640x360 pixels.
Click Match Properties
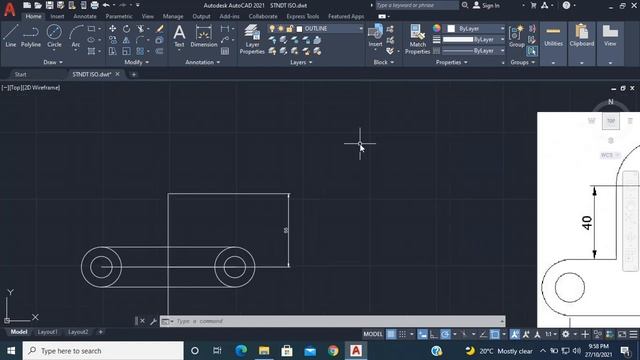[417, 39]
